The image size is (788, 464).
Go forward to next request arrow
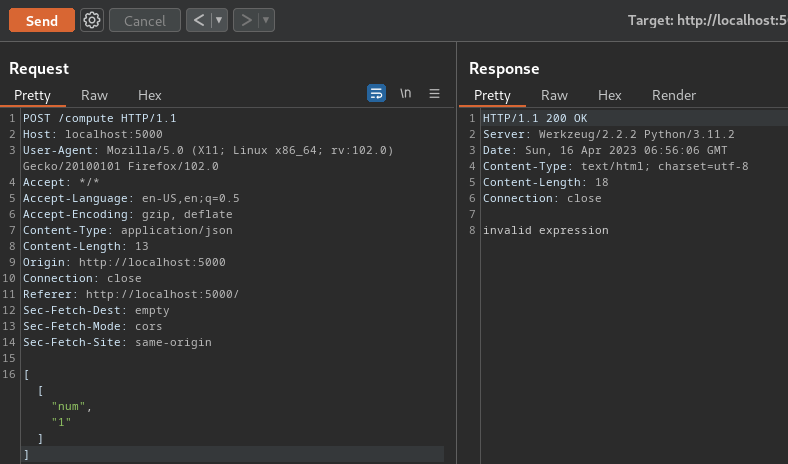click(246, 21)
